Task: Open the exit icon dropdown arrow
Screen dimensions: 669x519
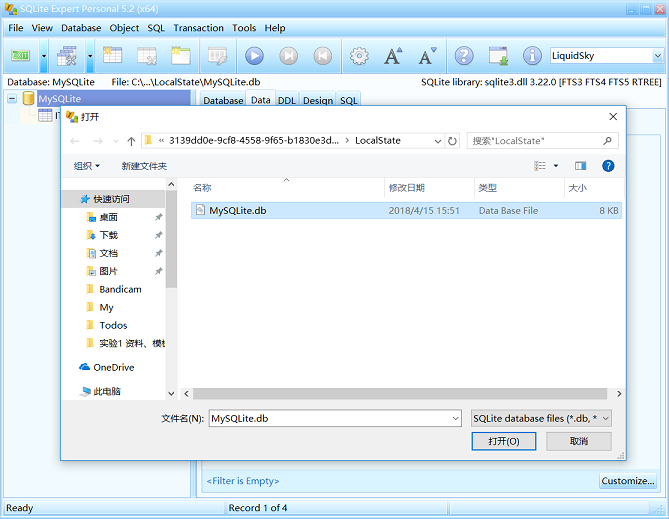Action: click(44, 56)
